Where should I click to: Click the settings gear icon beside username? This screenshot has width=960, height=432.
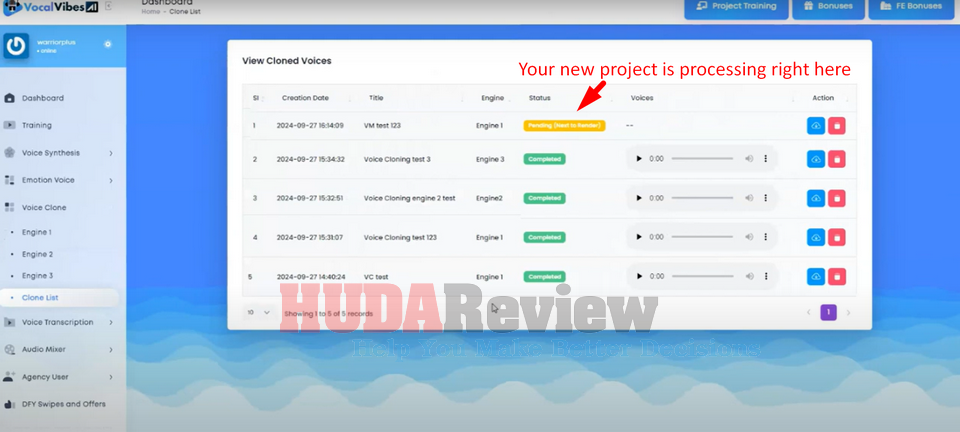(x=108, y=44)
